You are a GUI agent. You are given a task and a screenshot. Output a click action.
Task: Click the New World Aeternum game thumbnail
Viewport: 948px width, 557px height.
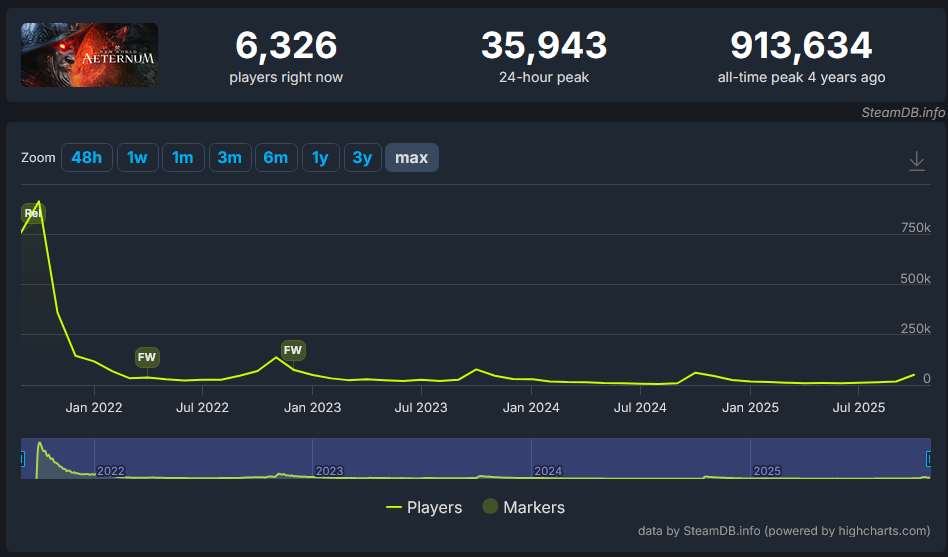pos(89,55)
